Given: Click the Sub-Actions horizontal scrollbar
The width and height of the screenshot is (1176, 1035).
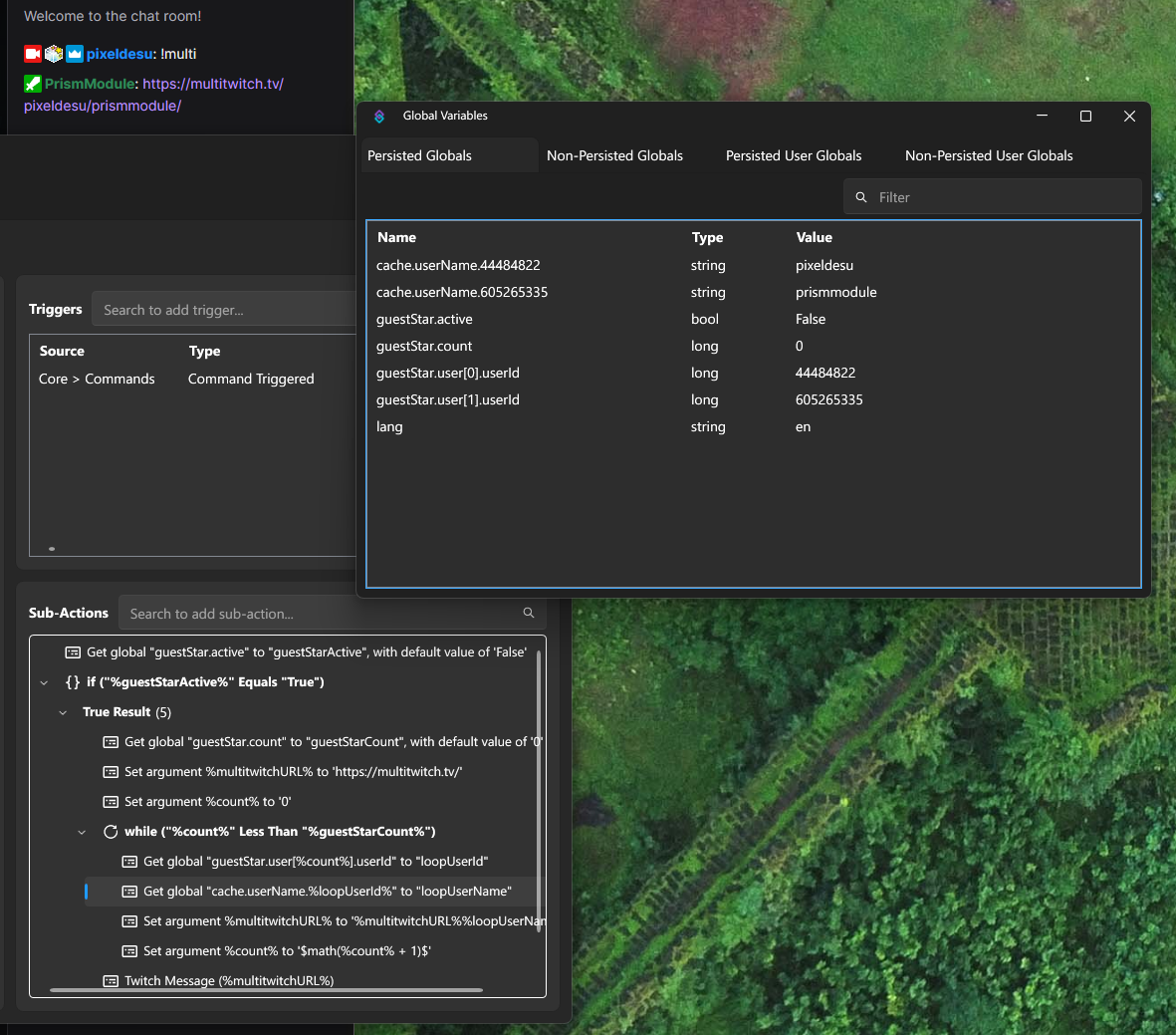Looking at the screenshot, I should 266,990.
